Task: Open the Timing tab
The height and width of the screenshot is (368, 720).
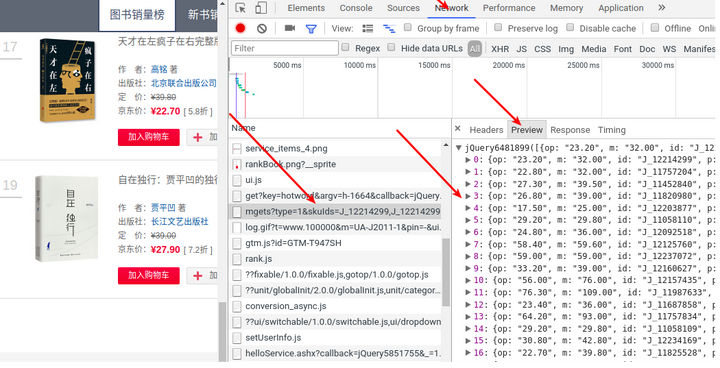Action: pos(612,130)
